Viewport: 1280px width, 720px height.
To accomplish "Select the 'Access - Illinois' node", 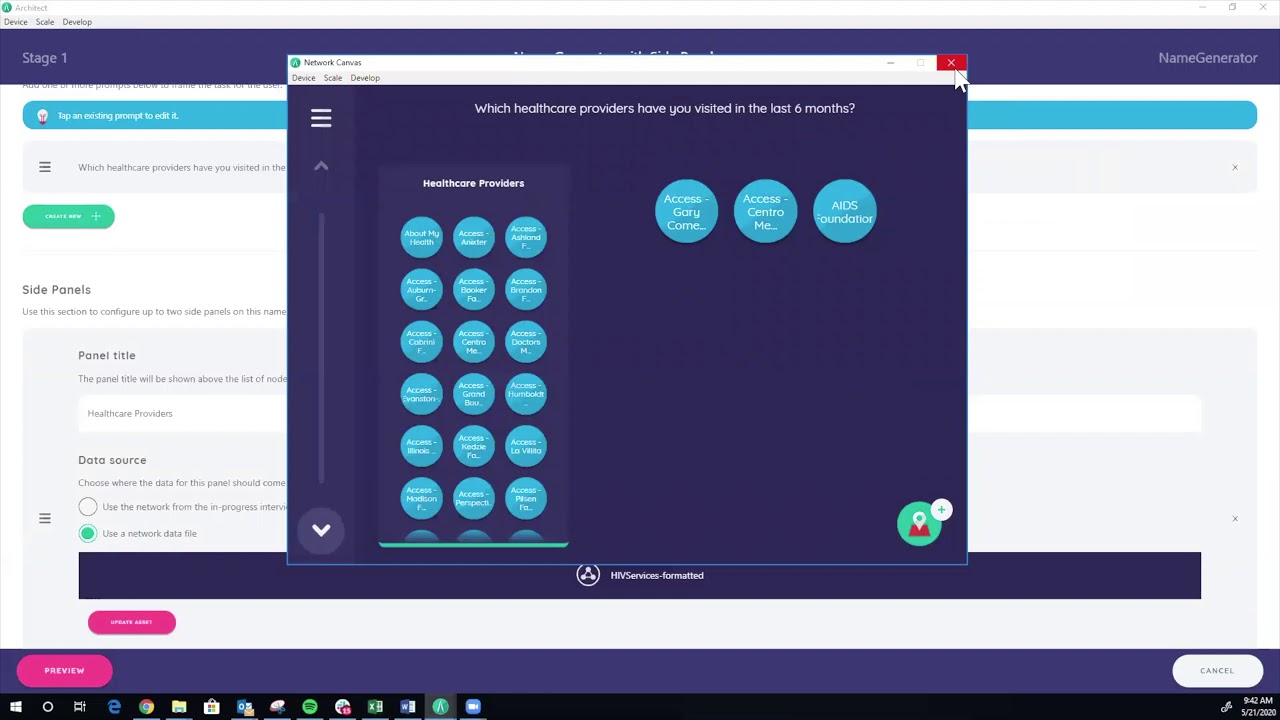I will pyautogui.click(x=421, y=446).
